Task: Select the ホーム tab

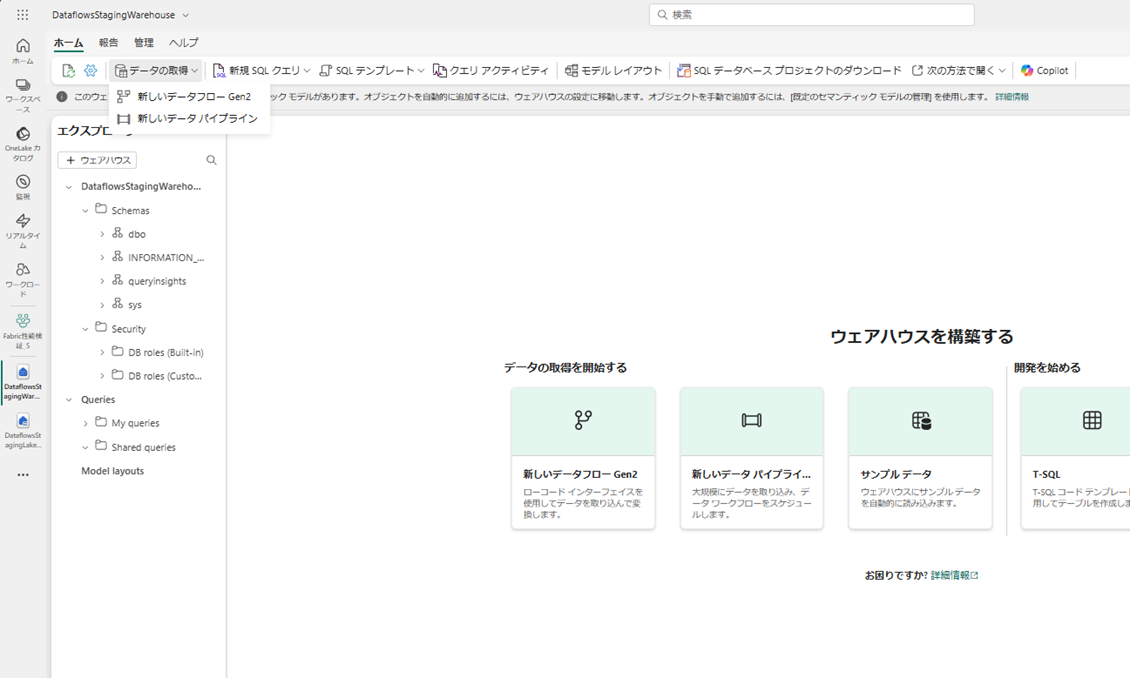Action: 68,43
